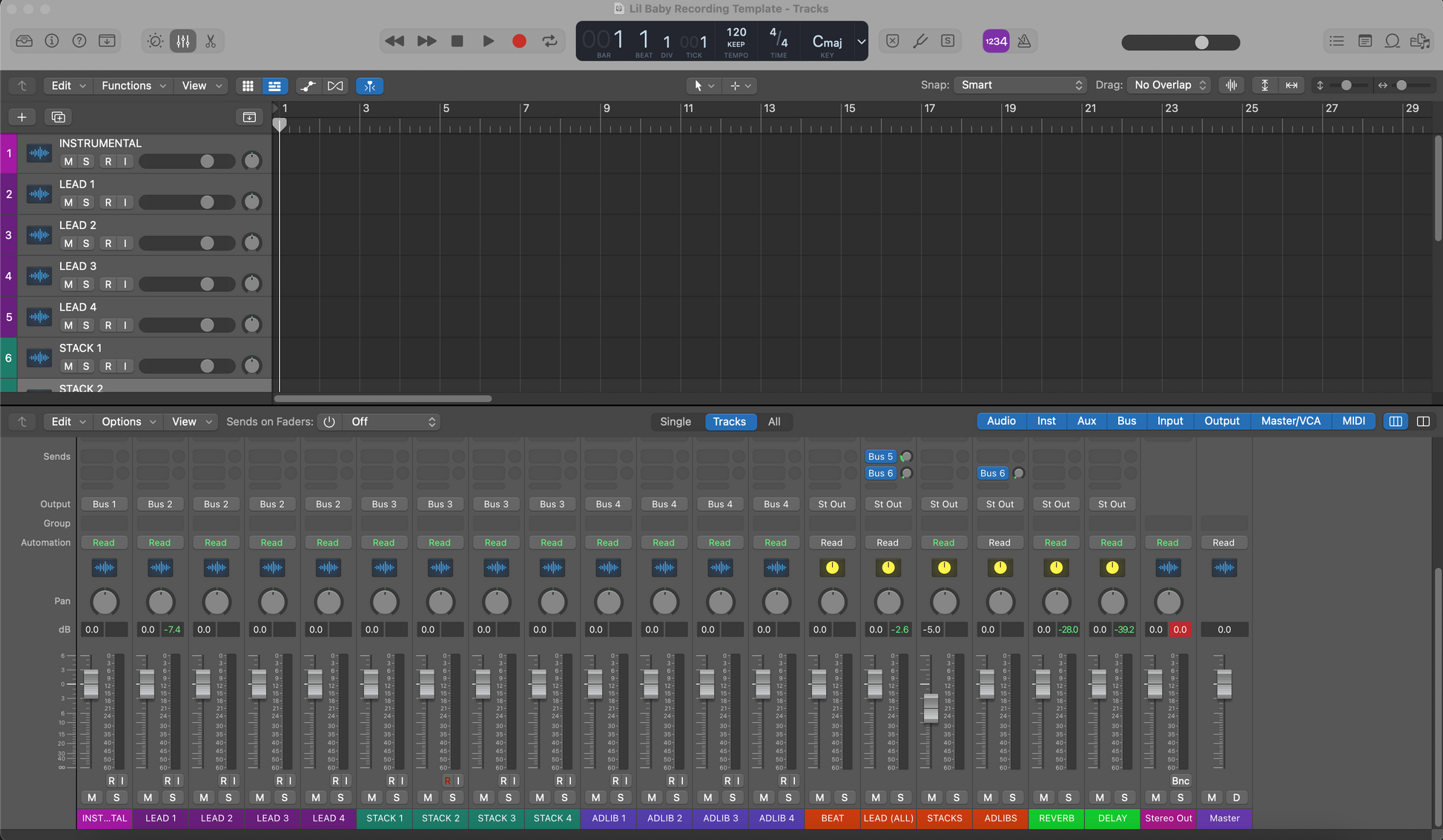The image size is (1443, 840).
Task: Open Smart Controls dial icon
Action: [x=155, y=42]
